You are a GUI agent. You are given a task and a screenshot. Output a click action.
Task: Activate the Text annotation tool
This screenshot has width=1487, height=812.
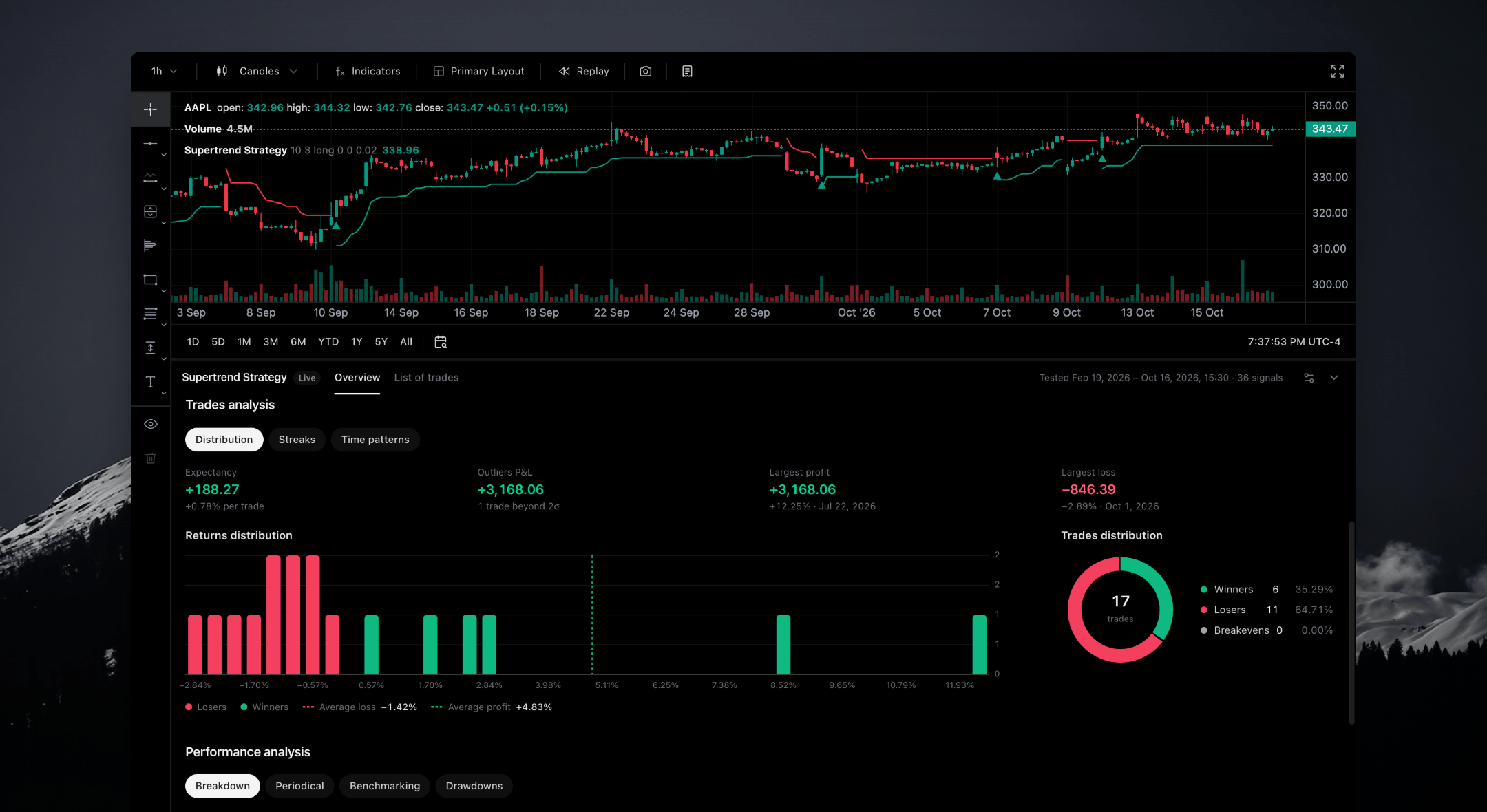coord(150,382)
